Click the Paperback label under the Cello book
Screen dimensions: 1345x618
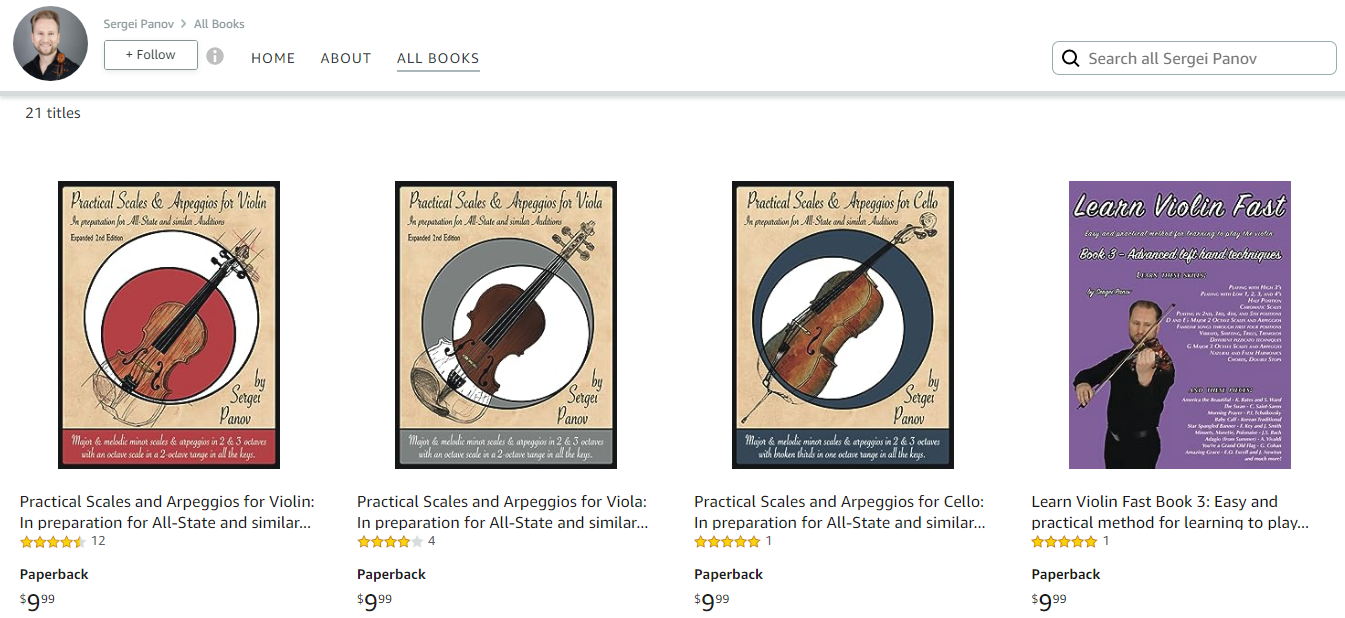pos(728,574)
